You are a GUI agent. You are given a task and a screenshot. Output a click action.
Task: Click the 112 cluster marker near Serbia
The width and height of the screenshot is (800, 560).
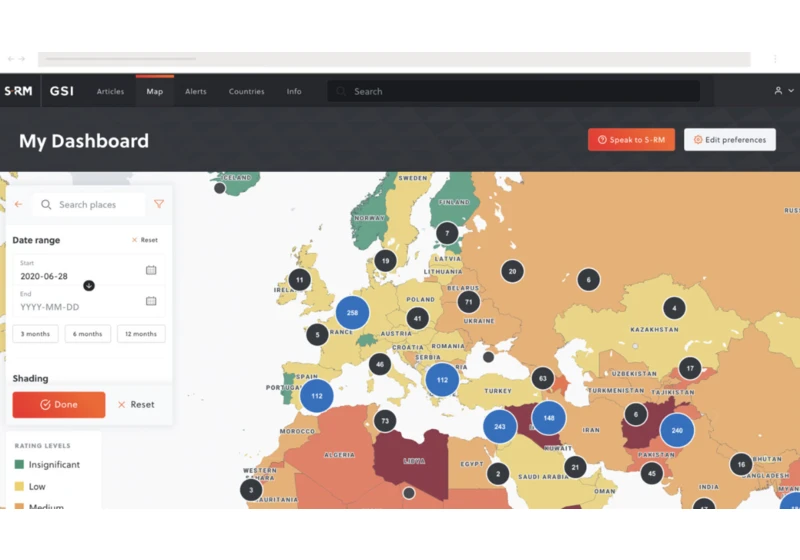click(x=442, y=380)
